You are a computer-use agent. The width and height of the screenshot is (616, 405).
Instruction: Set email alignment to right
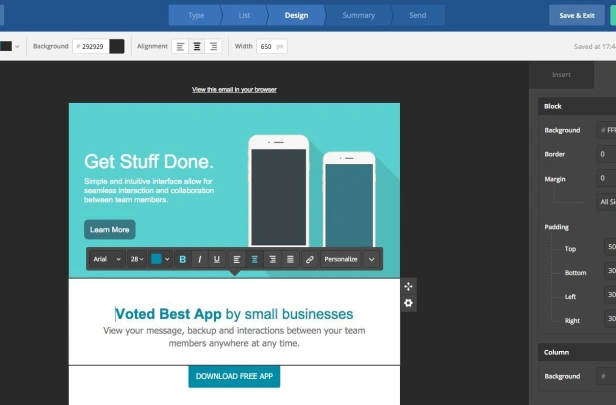213,46
